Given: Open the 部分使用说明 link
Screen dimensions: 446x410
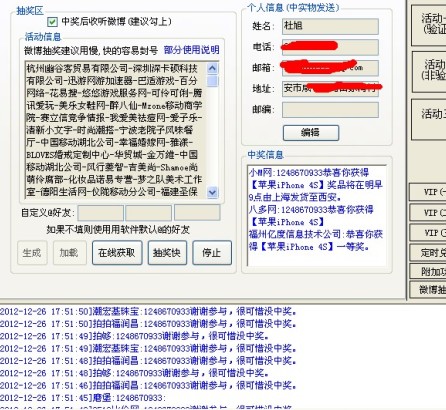Looking at the screenshot, I should [192, 50].
